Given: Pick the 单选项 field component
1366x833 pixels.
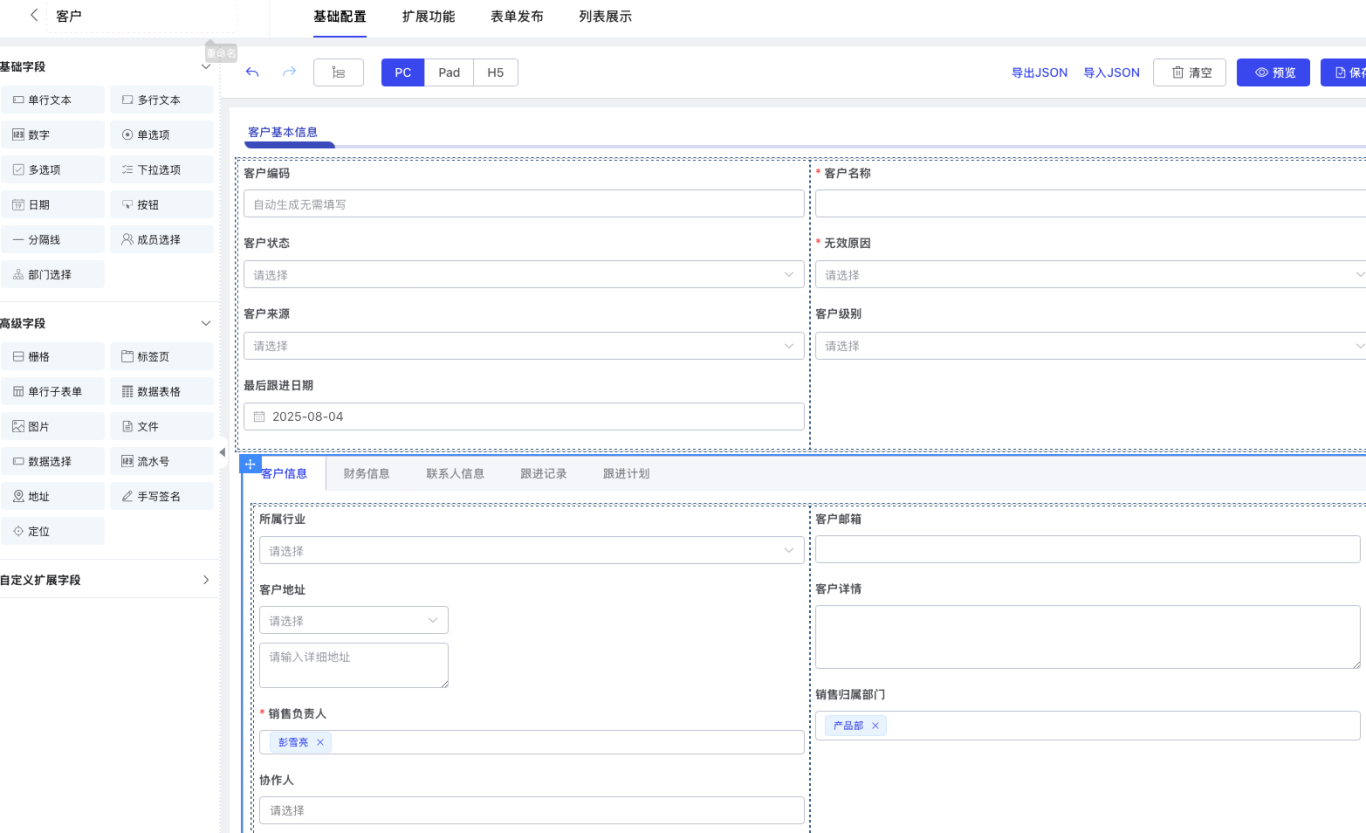Looking at the screenshot, I should coord(162,135).
